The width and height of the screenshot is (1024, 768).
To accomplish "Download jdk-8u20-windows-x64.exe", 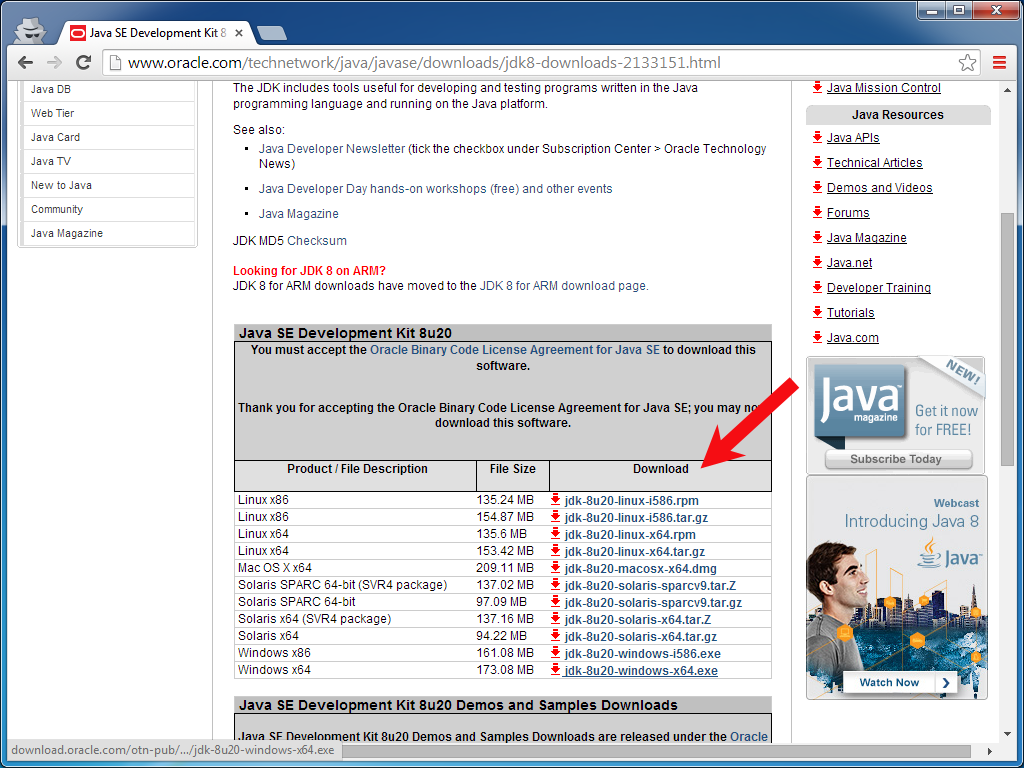I will click(641, 671).
